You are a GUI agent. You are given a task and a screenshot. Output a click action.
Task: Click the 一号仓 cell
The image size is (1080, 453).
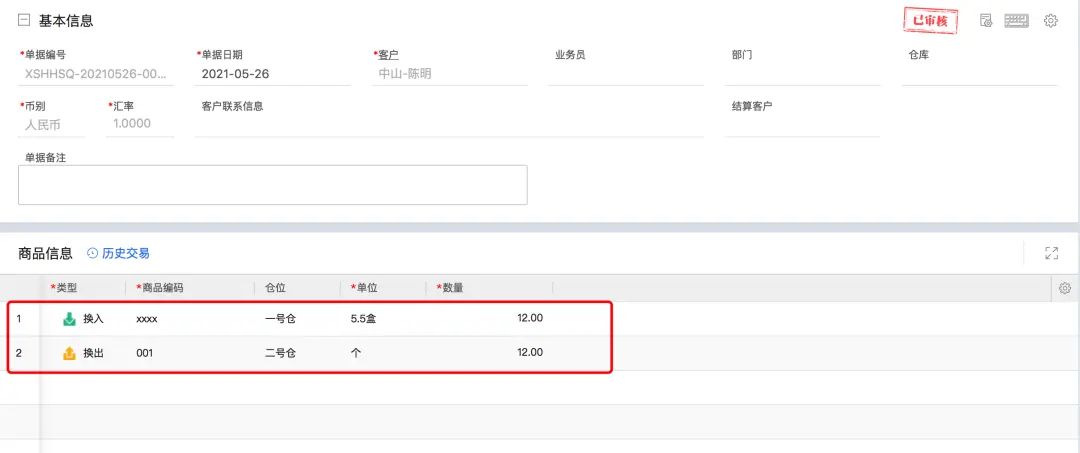pos(280,319)
